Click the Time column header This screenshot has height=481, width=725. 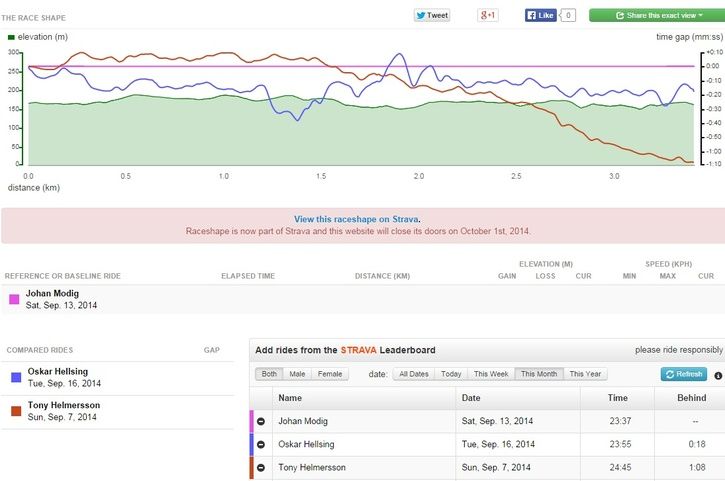(x=617, y=398)
